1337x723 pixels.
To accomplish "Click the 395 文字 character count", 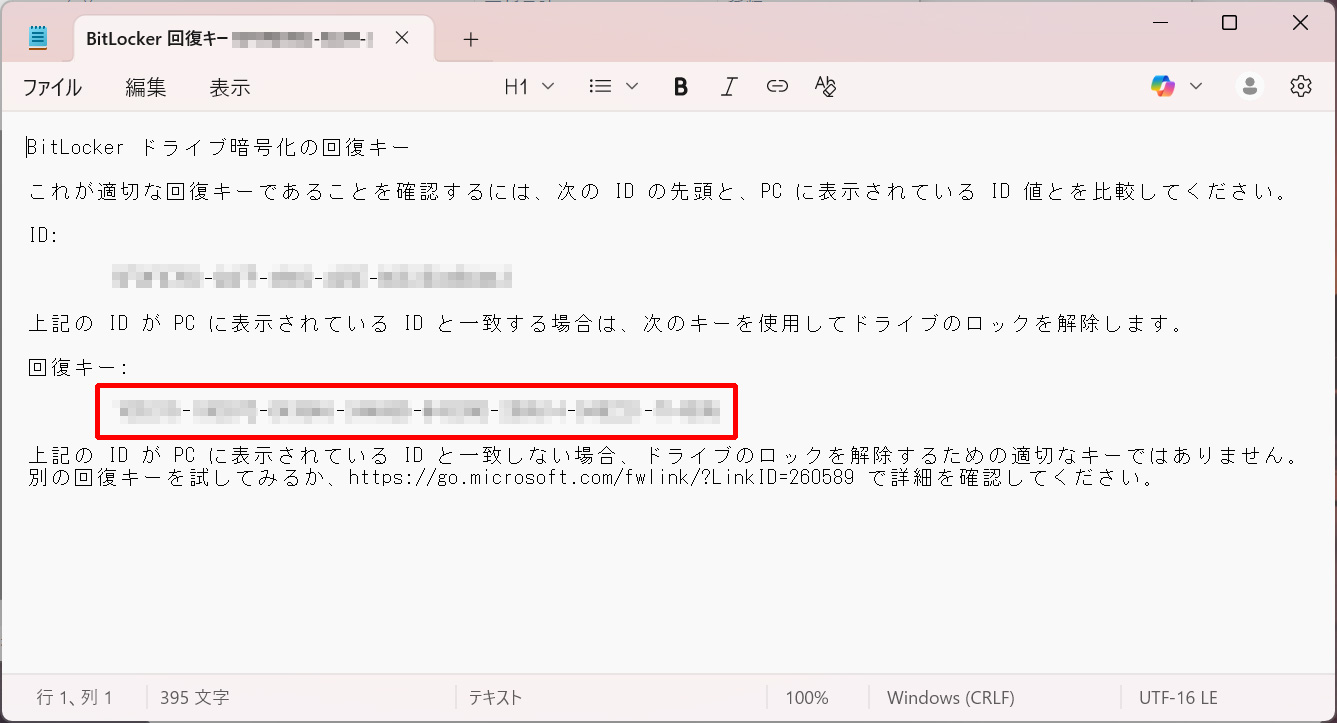I will [x=194, y=698].
